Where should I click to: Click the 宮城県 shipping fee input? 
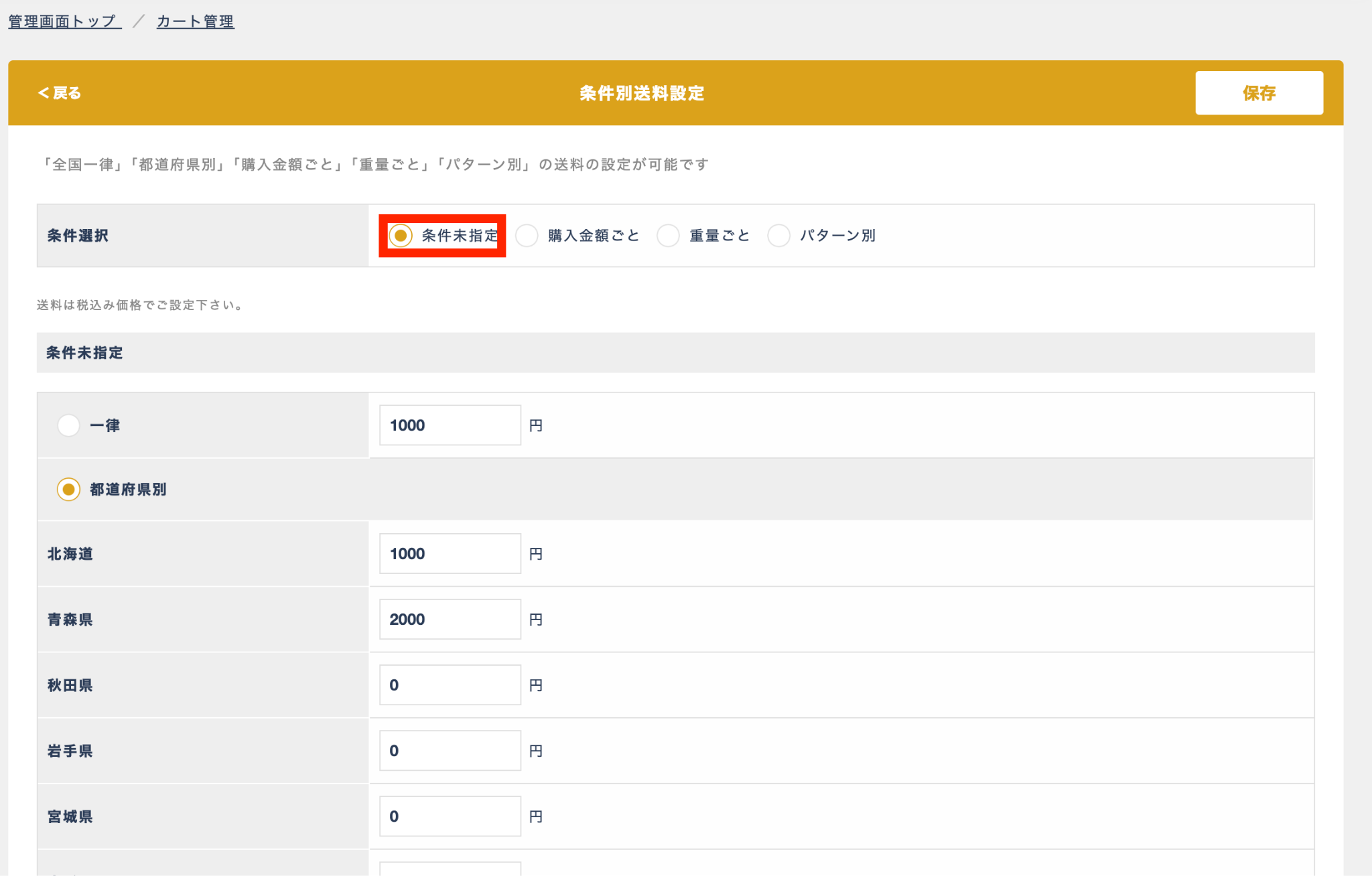tap(450, 816)
